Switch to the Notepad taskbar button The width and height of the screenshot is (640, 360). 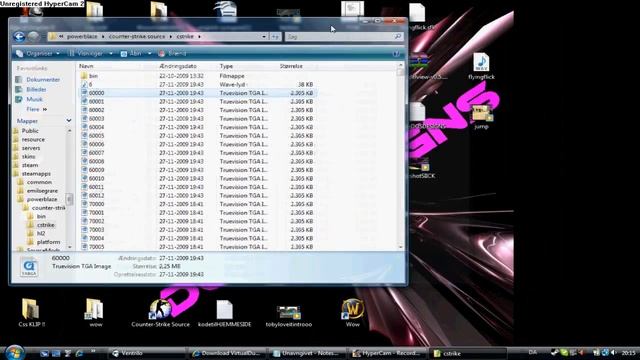click(308, 353)
